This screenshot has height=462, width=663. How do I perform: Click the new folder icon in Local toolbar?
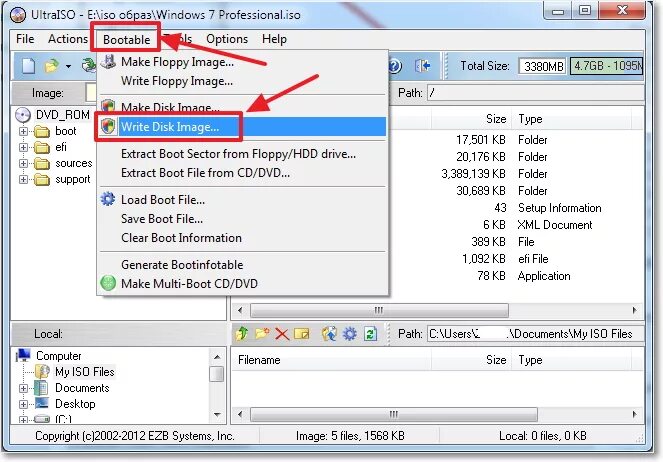262,334
